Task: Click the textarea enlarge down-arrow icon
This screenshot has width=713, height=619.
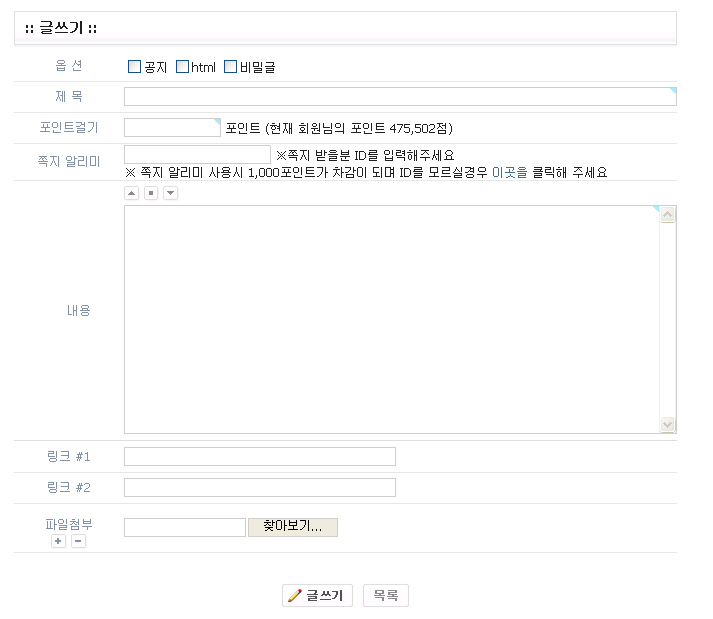Action: point(171,193)
